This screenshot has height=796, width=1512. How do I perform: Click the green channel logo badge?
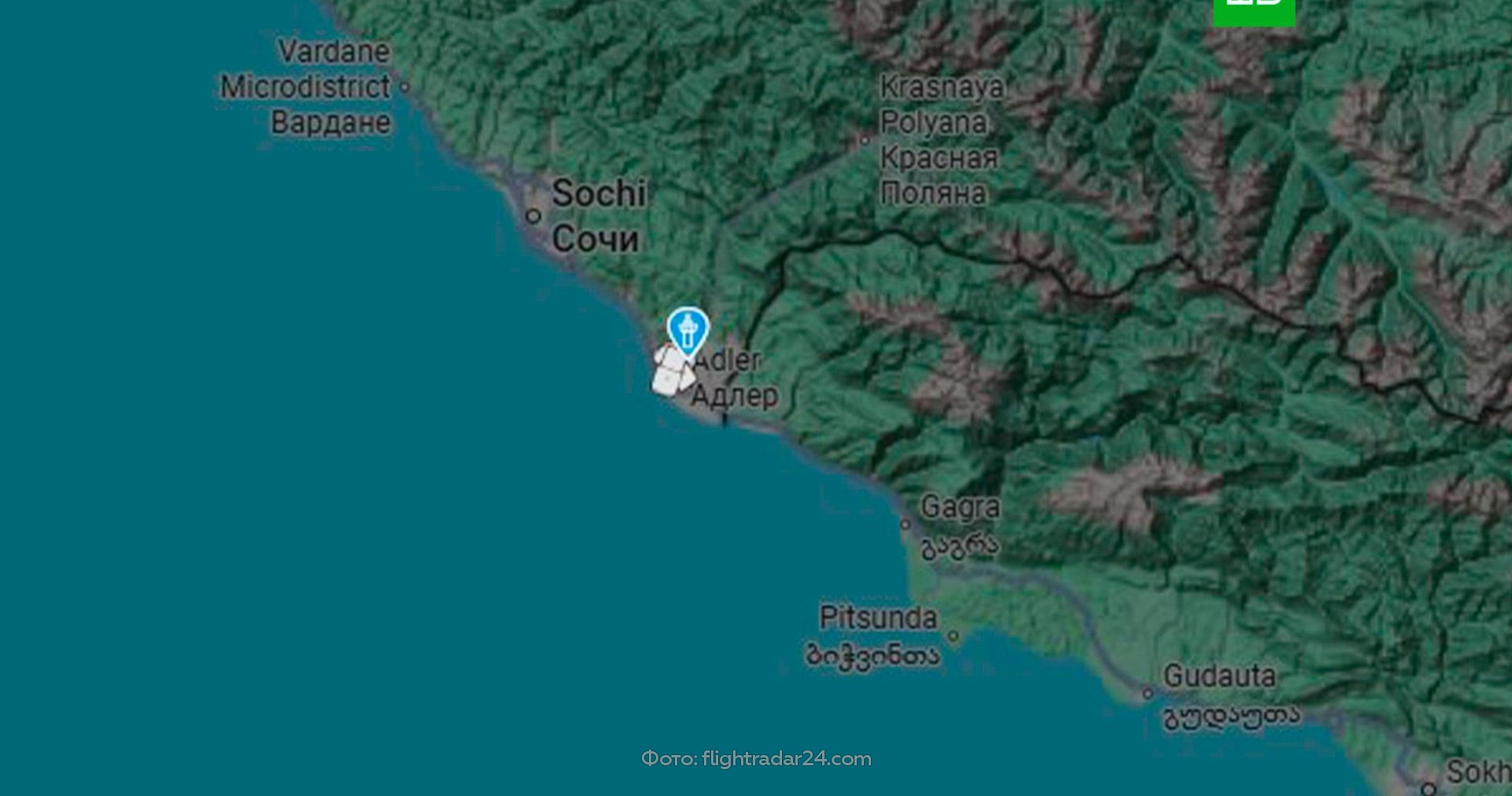click(x=1254, y=13)
